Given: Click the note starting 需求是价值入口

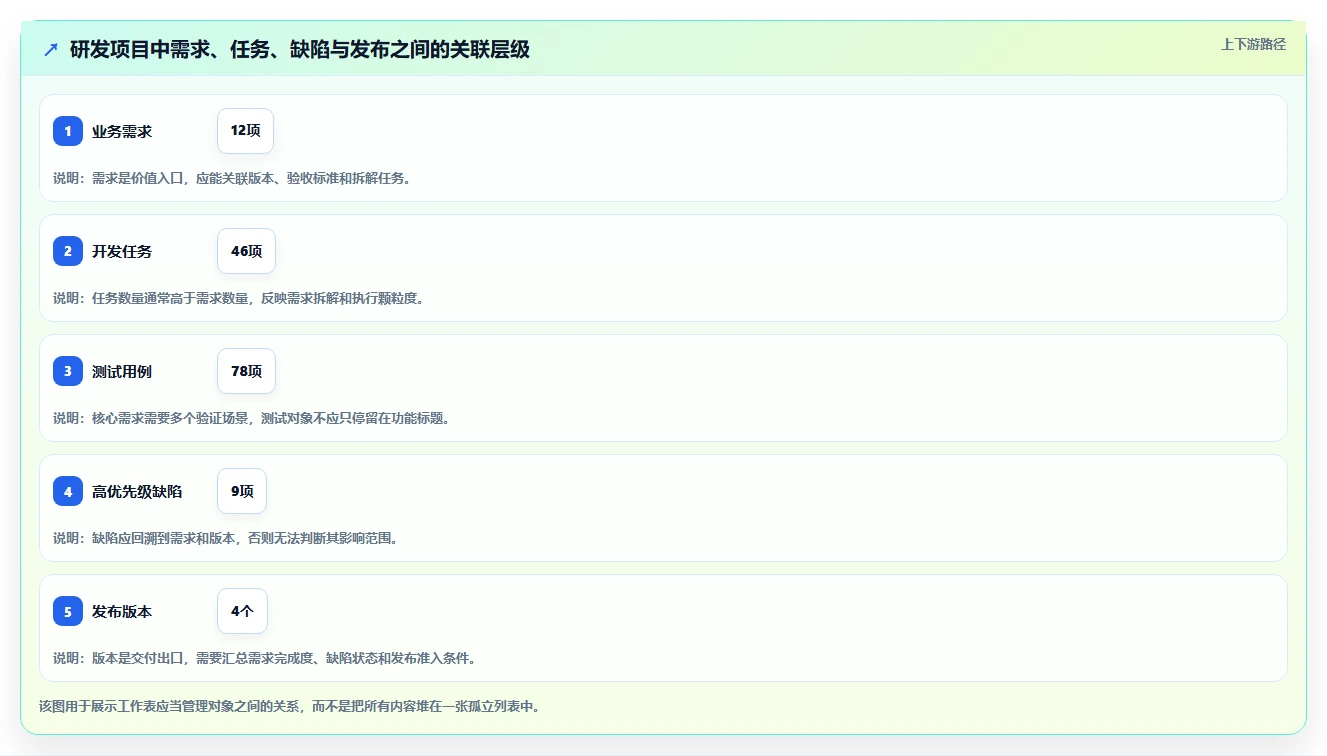Looking at the screenshot, I should pyautogui.click(x=232, y=178).
